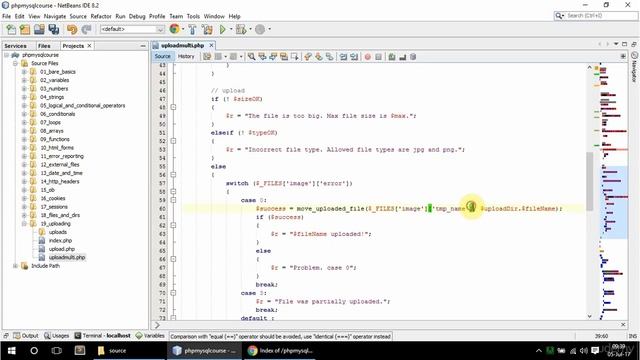
Task: Click the Debug Project icon
Action: pos(241,29)
